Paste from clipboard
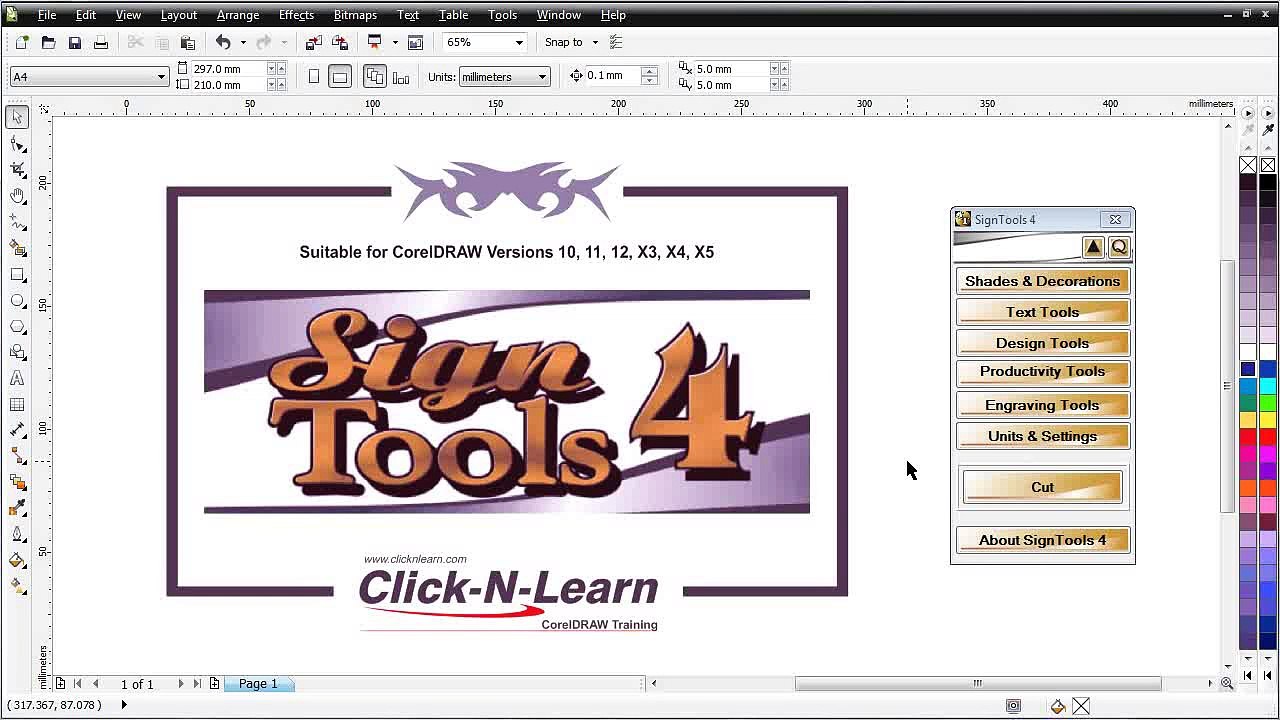 (187, 42)
